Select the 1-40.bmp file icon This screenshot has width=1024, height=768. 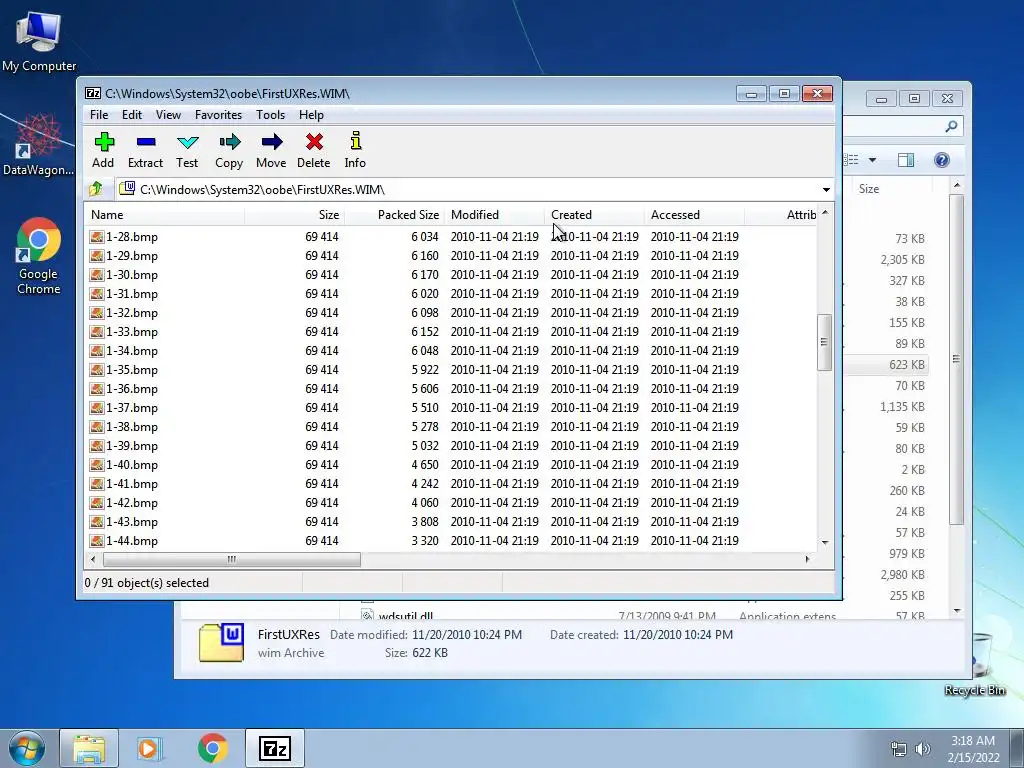(97, 465)
